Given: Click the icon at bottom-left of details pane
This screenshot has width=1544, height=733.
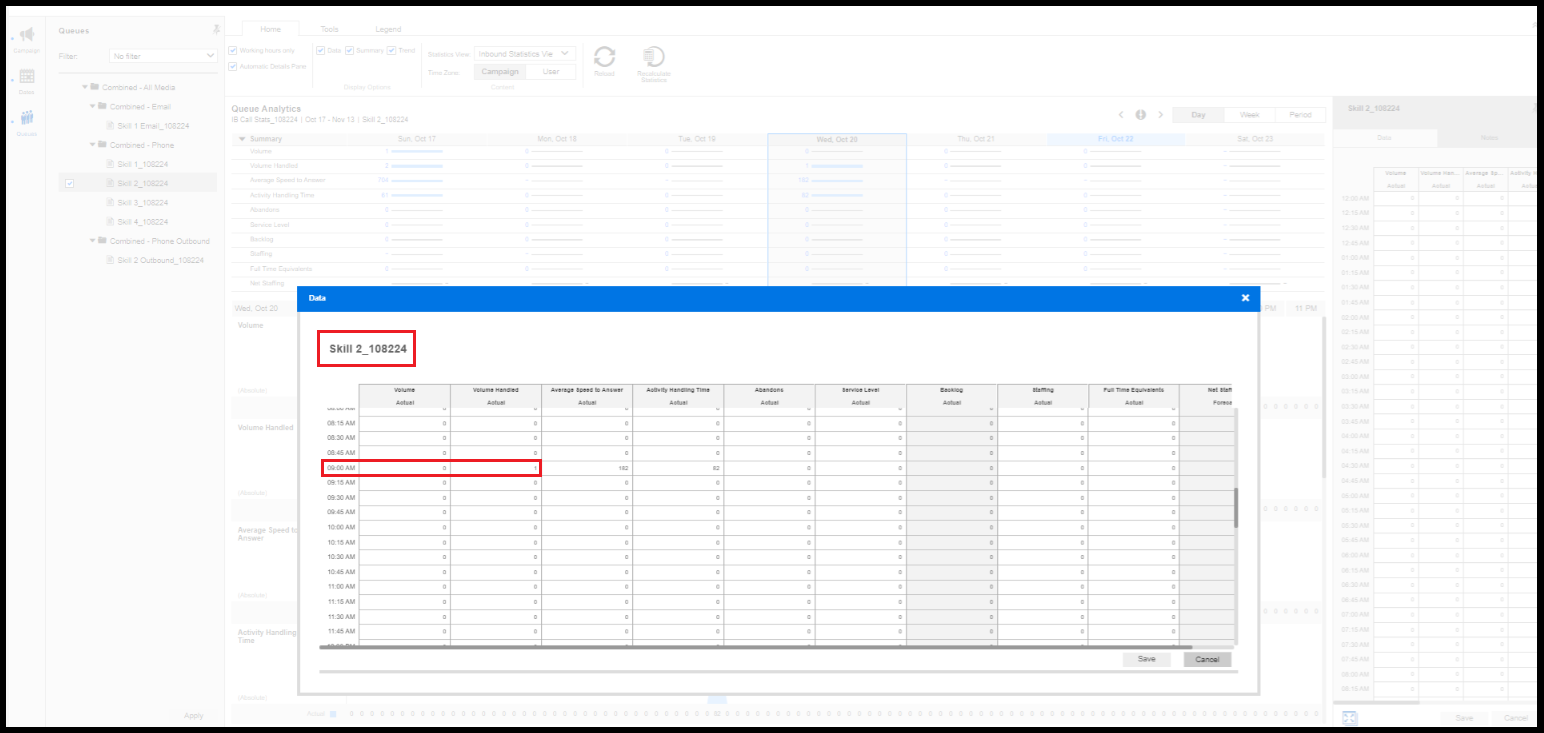Looking at the screenshot, I should [1349, 717].
